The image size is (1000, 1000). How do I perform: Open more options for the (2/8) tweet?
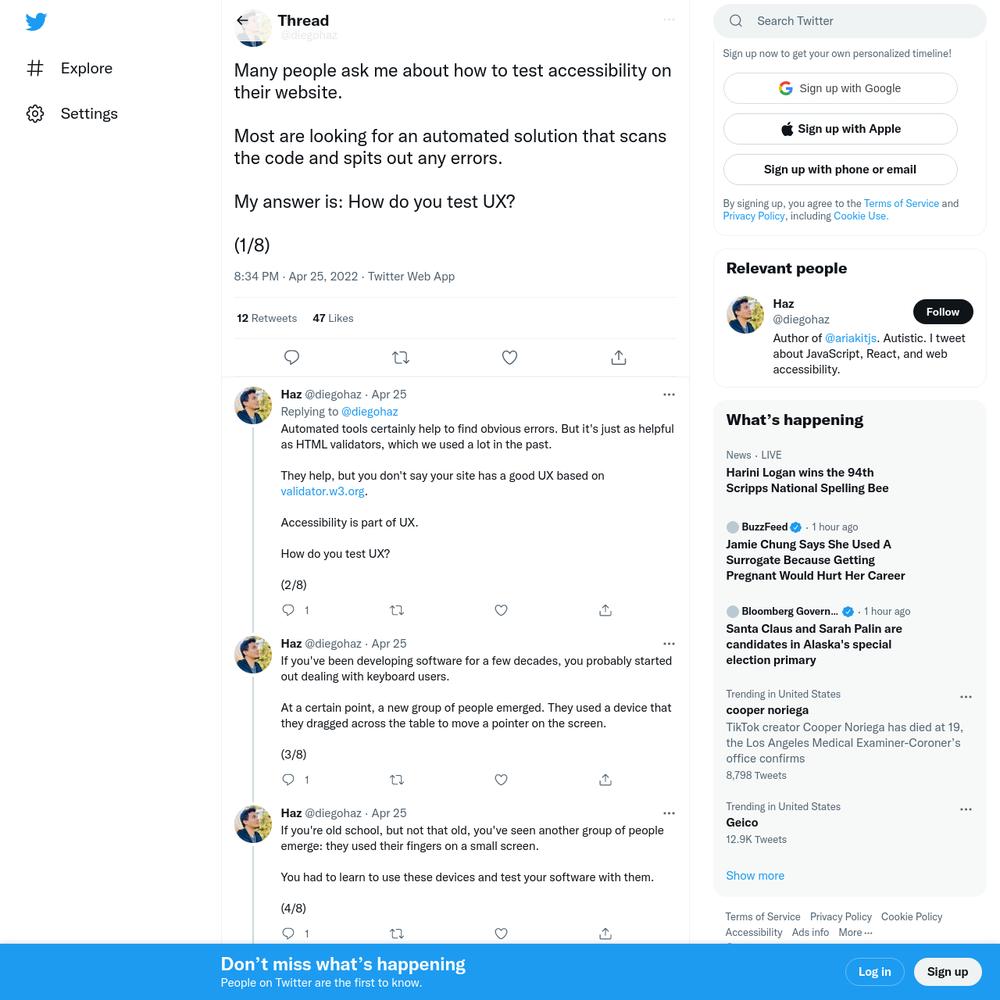[669, 395]
